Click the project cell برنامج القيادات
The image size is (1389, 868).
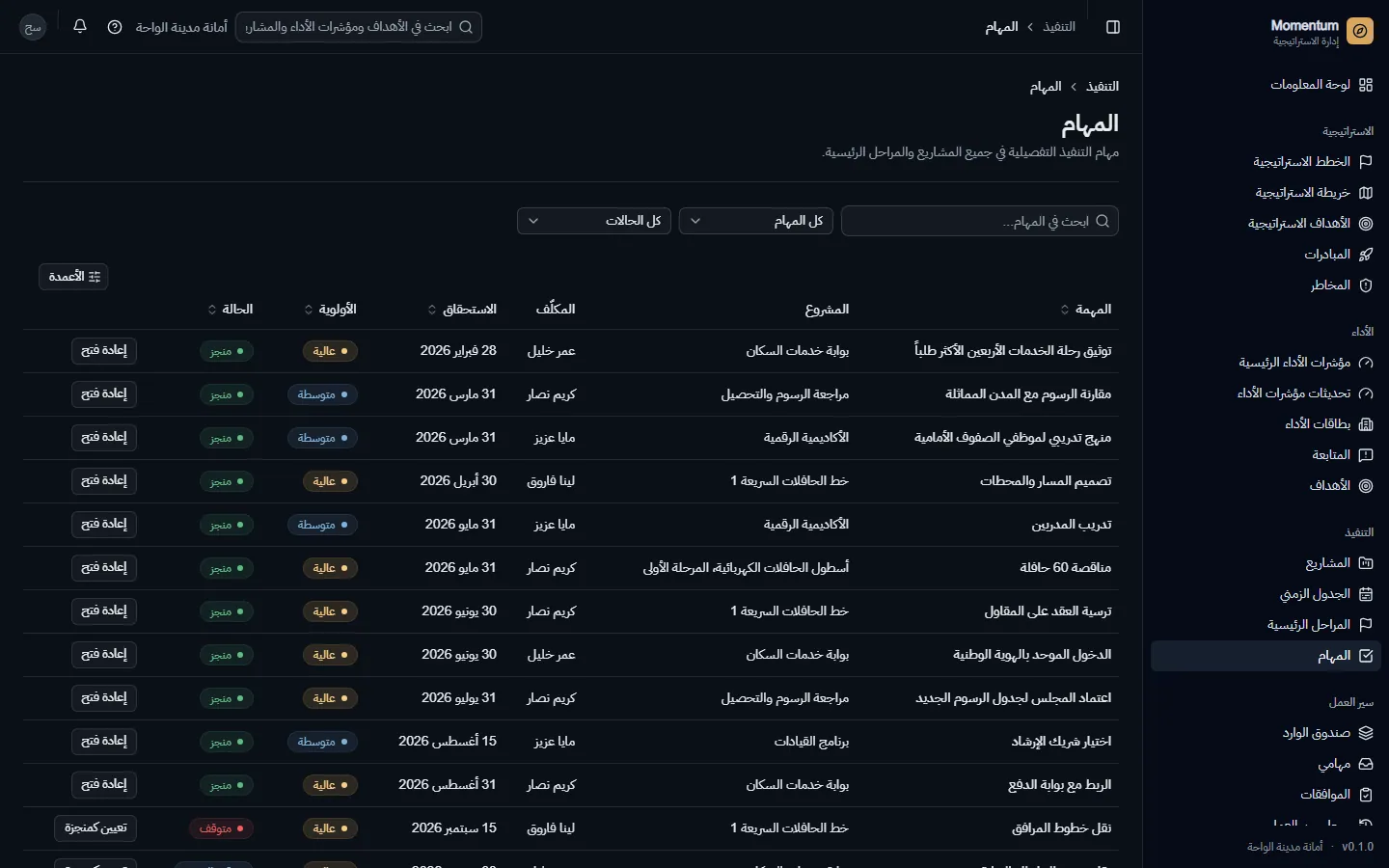[811, 742]
